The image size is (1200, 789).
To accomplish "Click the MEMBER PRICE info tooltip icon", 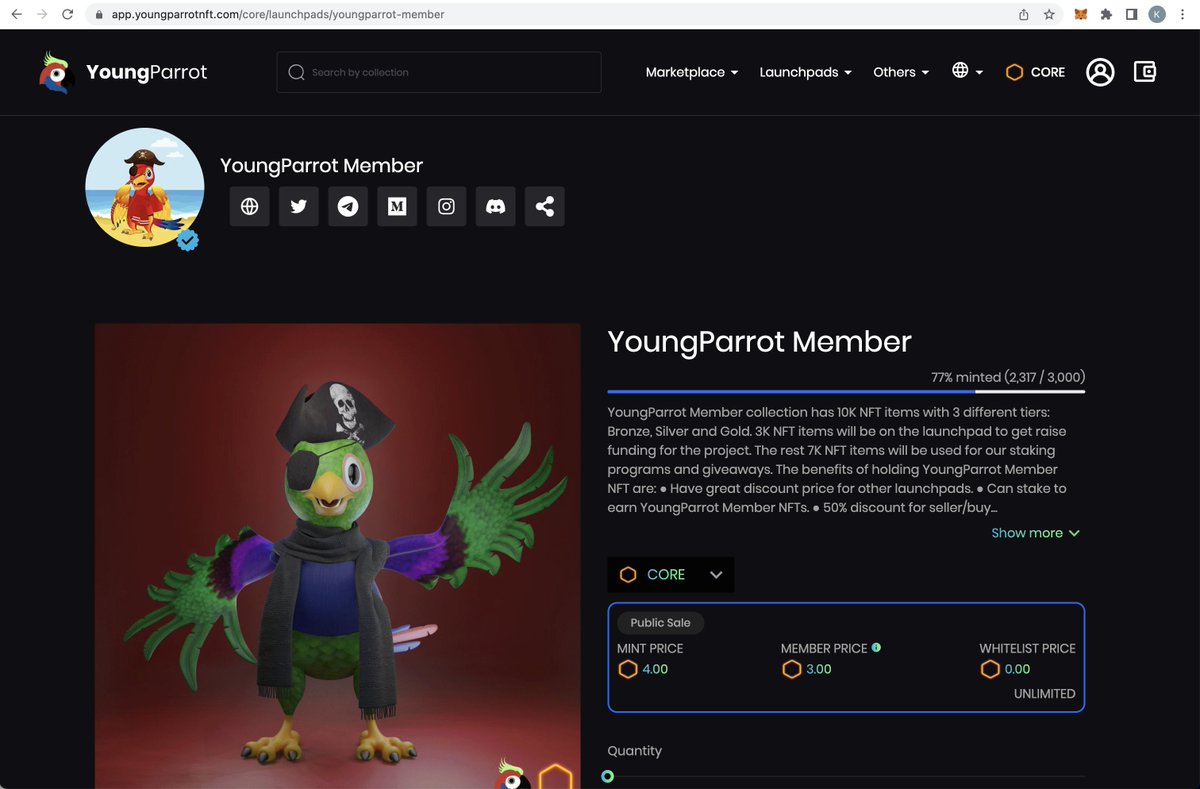I will pos(876,647).
